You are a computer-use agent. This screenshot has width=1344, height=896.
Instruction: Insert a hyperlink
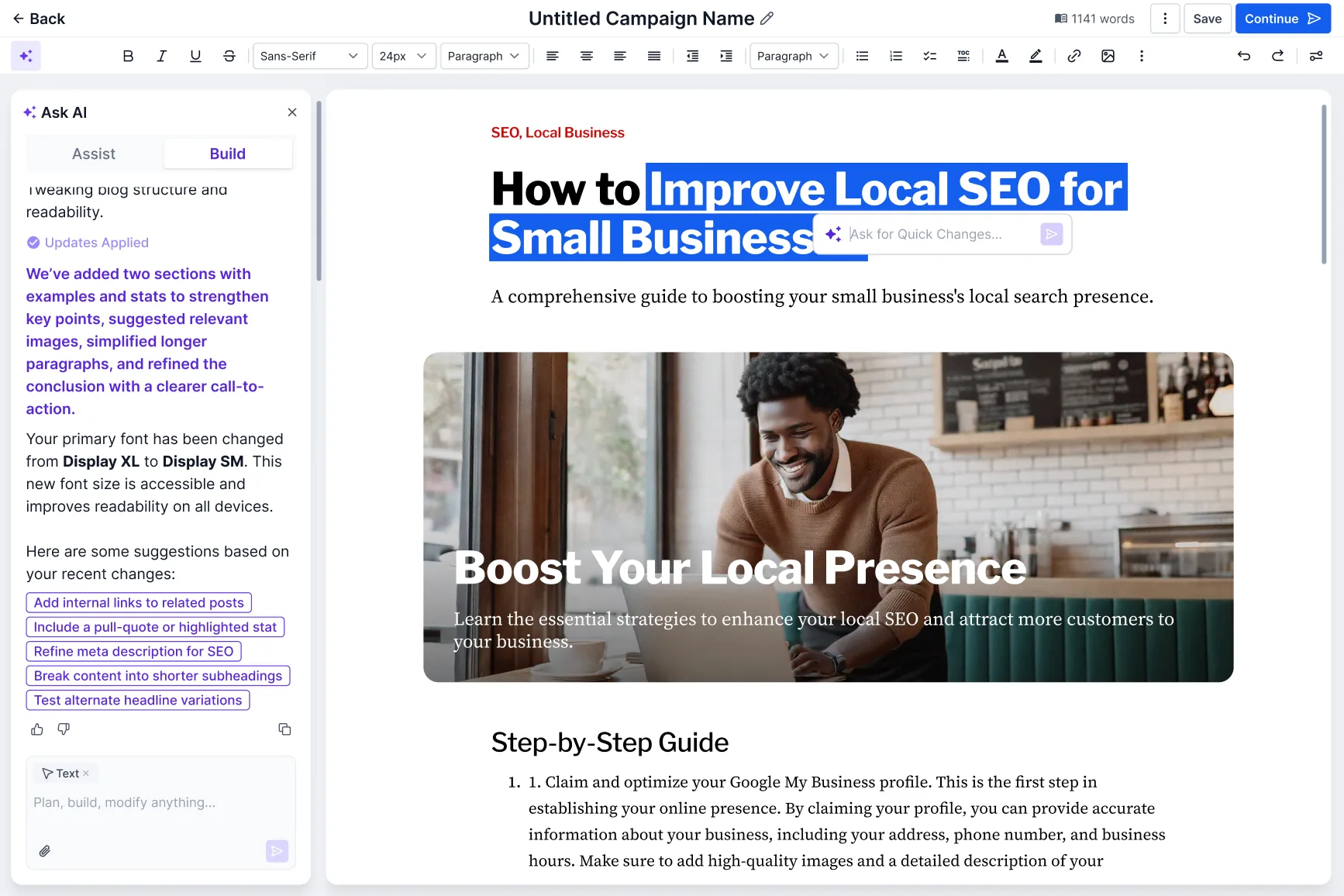pos(1074,55)
